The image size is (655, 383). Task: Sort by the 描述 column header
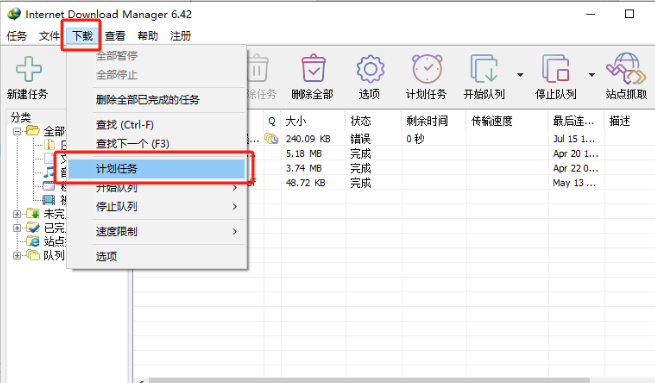pyautogui.click(x=629, y=121)
